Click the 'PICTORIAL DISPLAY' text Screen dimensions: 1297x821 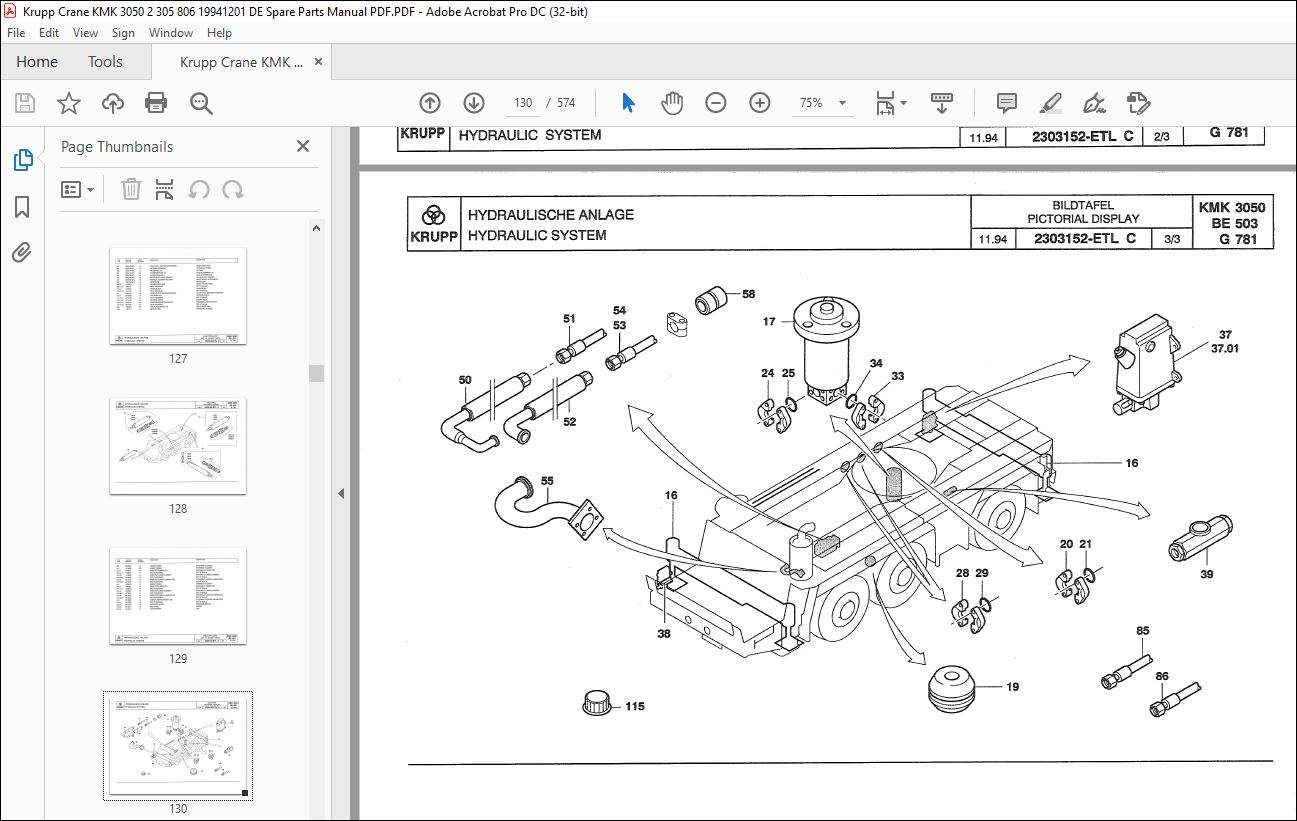[1083, 219]
